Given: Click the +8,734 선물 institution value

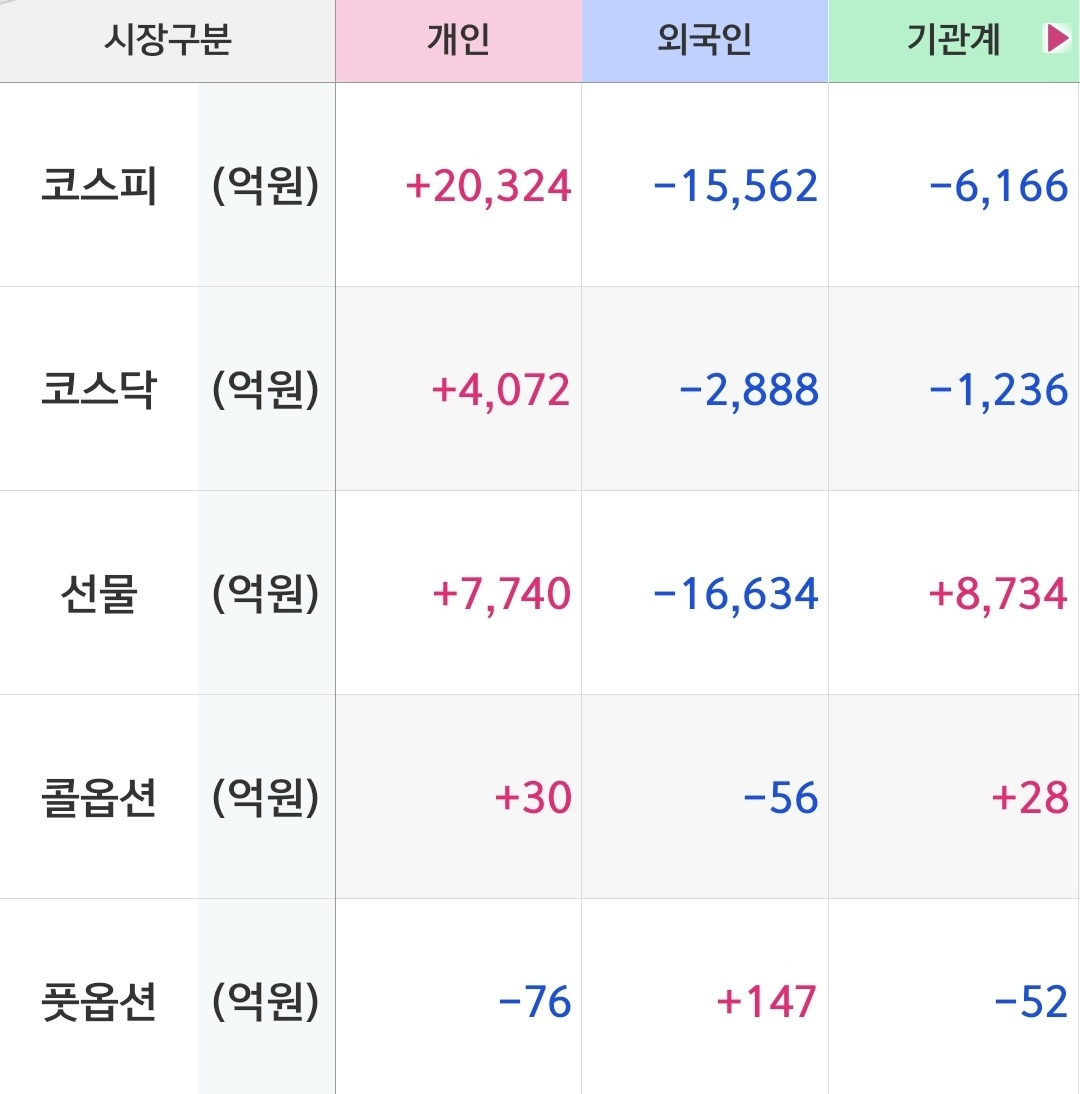Looking at the screenshot, I should pyautogui.click(x=998, y=594).
